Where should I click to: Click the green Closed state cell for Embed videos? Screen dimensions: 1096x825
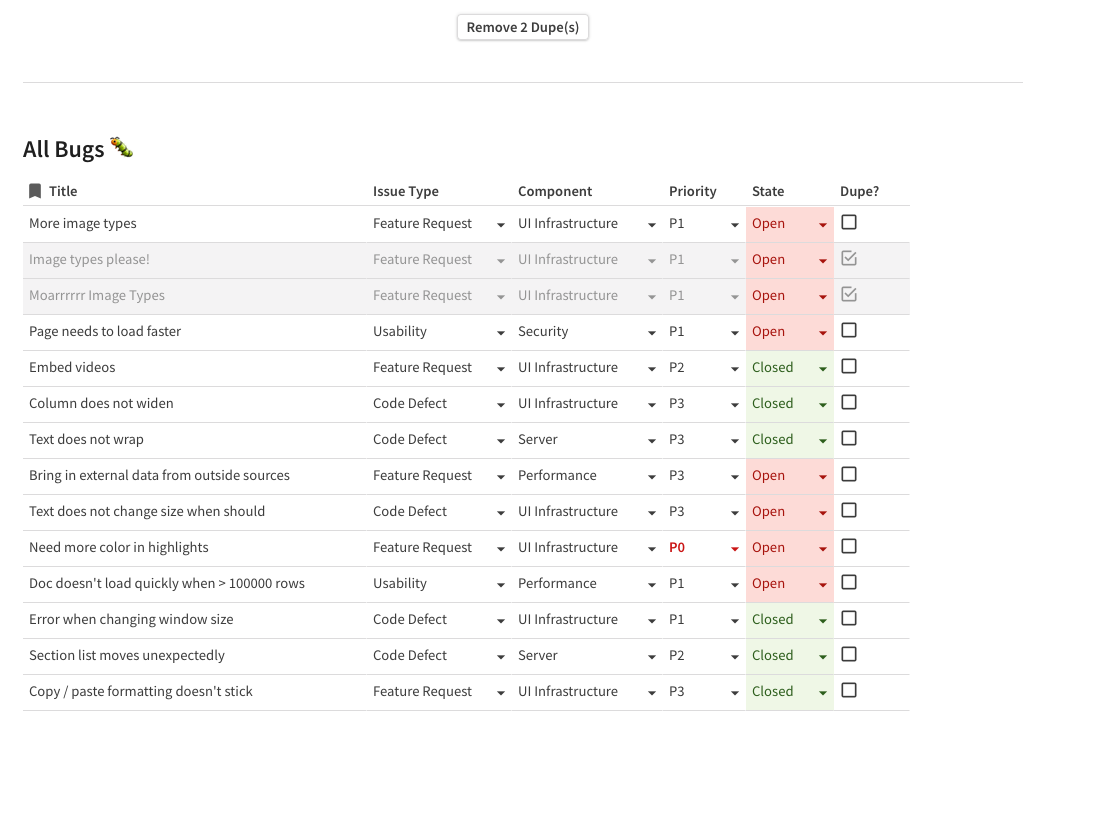[x=772, y=368]
